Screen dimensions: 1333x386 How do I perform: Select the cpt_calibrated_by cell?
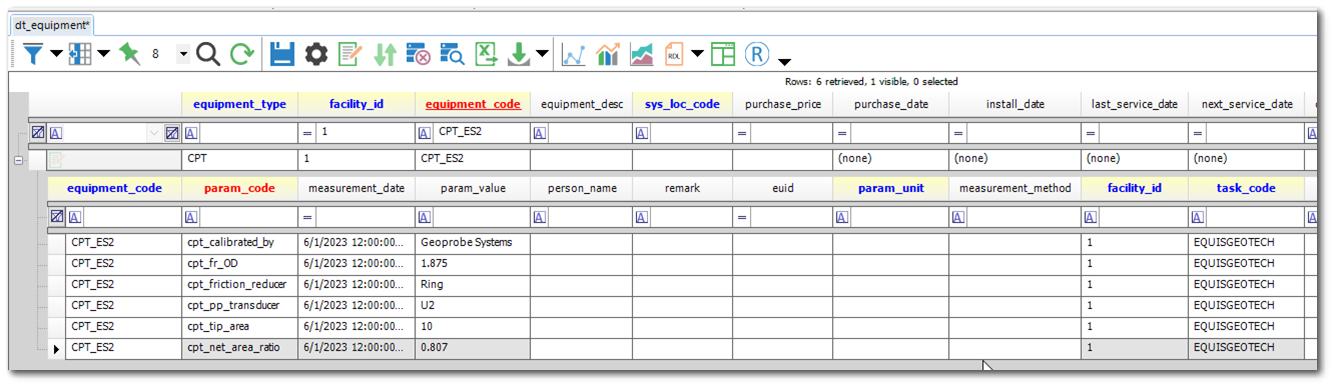pyautogui.click(x=240, y=242)
